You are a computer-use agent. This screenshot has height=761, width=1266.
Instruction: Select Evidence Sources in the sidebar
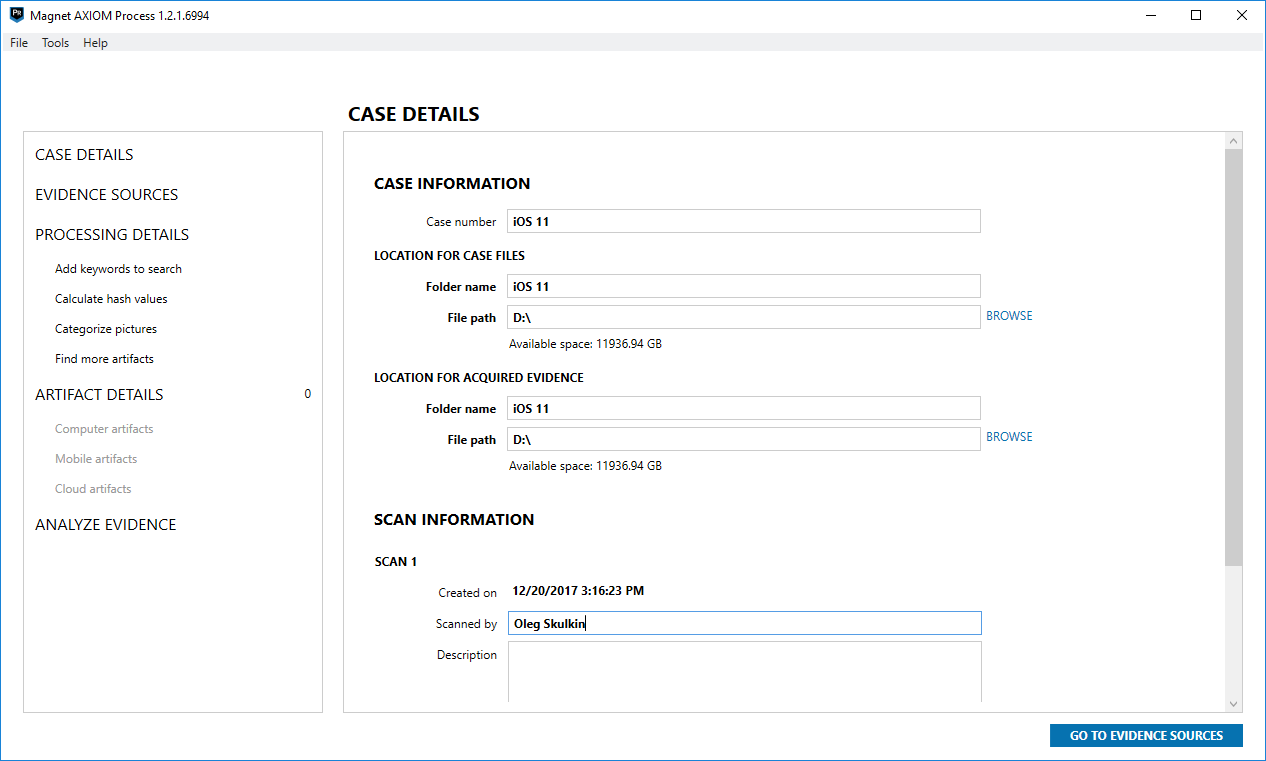point(106,195)
